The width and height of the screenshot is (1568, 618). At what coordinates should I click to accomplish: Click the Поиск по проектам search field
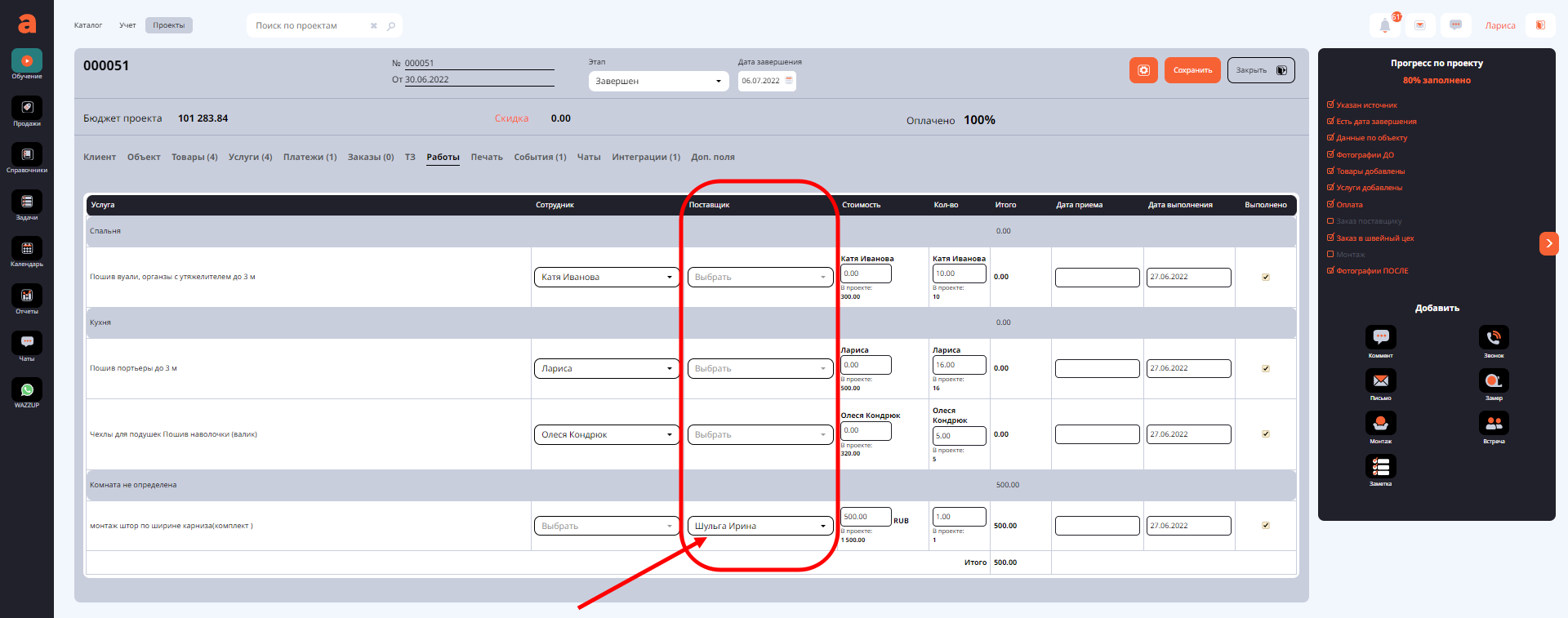click(x=310, y=26)
